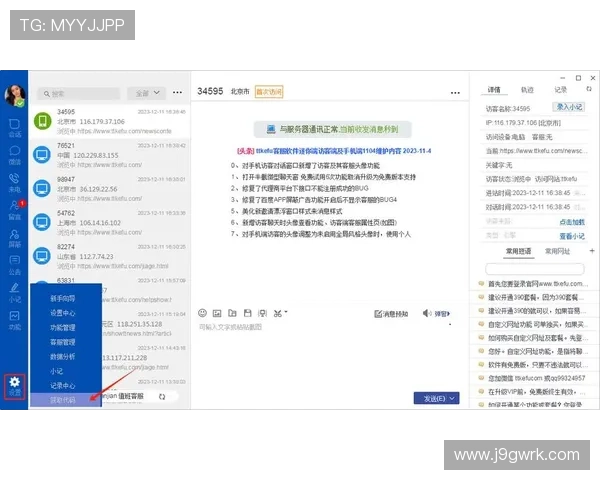Click quick reply starting with 首先您要登录官网
The width and height of the screenshot is (600, 480).
(x=533, y=284)
